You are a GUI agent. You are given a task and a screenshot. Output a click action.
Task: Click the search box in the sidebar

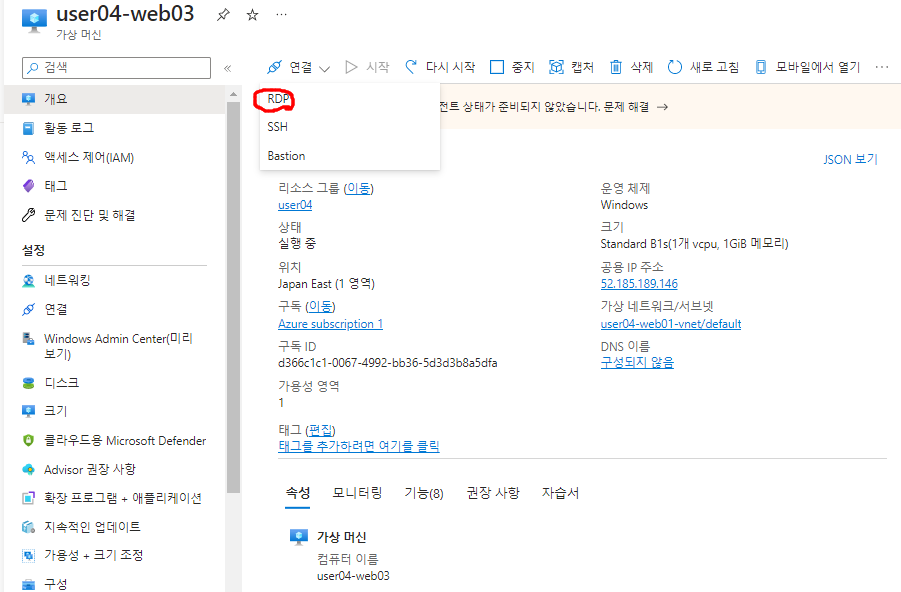click(116, 68)
